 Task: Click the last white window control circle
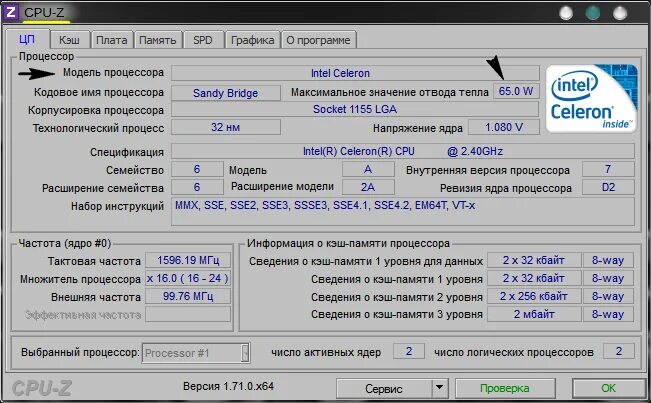click(x=620, y=13)
